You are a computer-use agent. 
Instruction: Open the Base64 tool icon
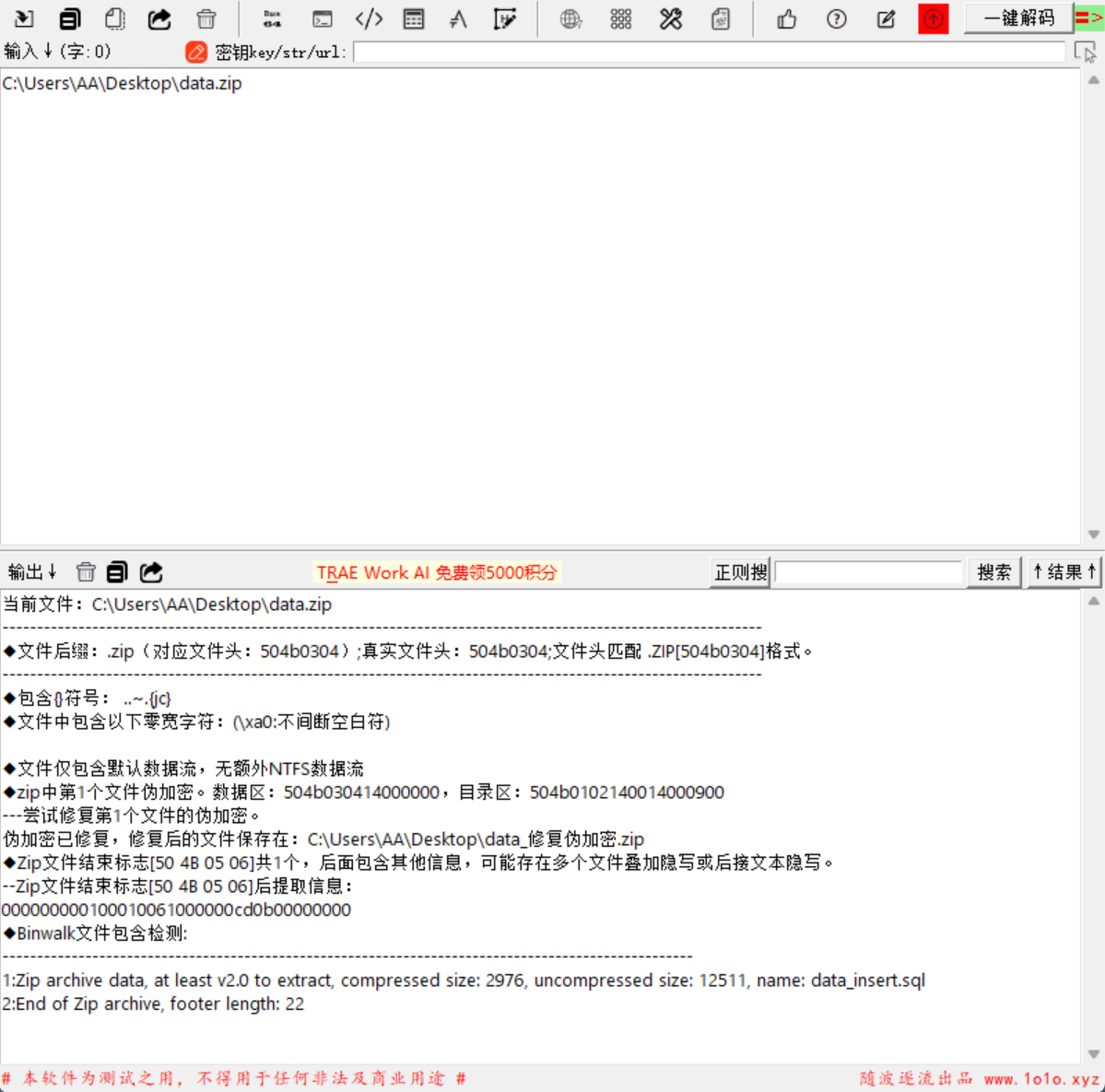point(272,19)
